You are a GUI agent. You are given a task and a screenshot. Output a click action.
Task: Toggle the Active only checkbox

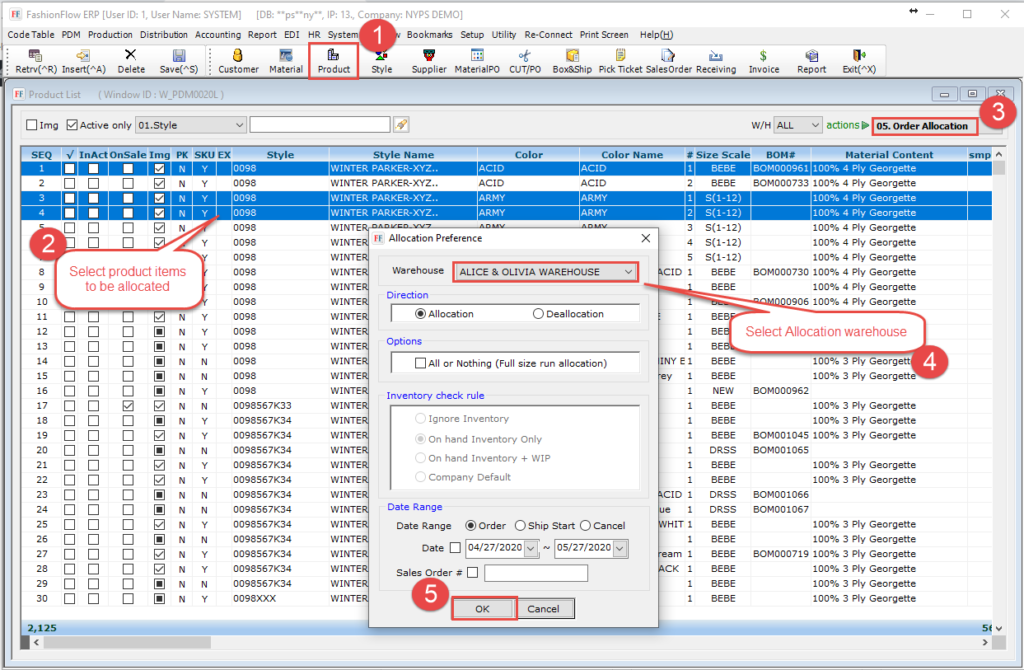(x=72, y=125)
